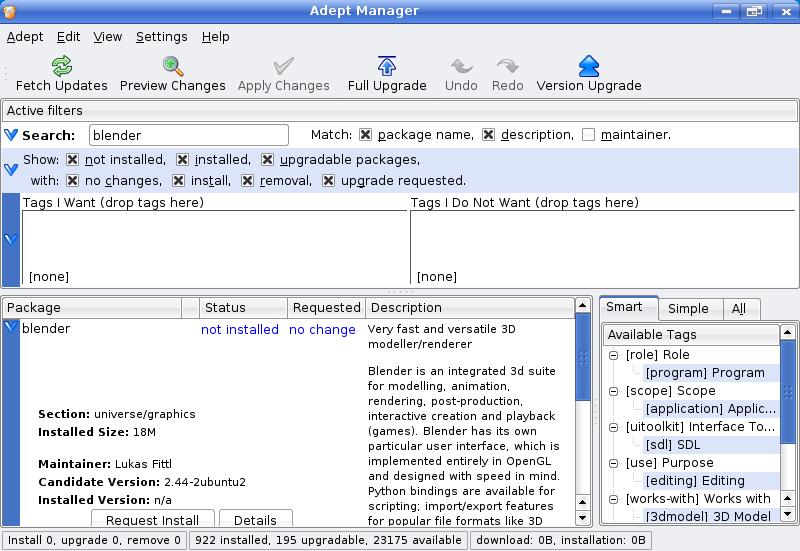
Task: Uncheck the no changes checkbox
Action: click(72, 181)
